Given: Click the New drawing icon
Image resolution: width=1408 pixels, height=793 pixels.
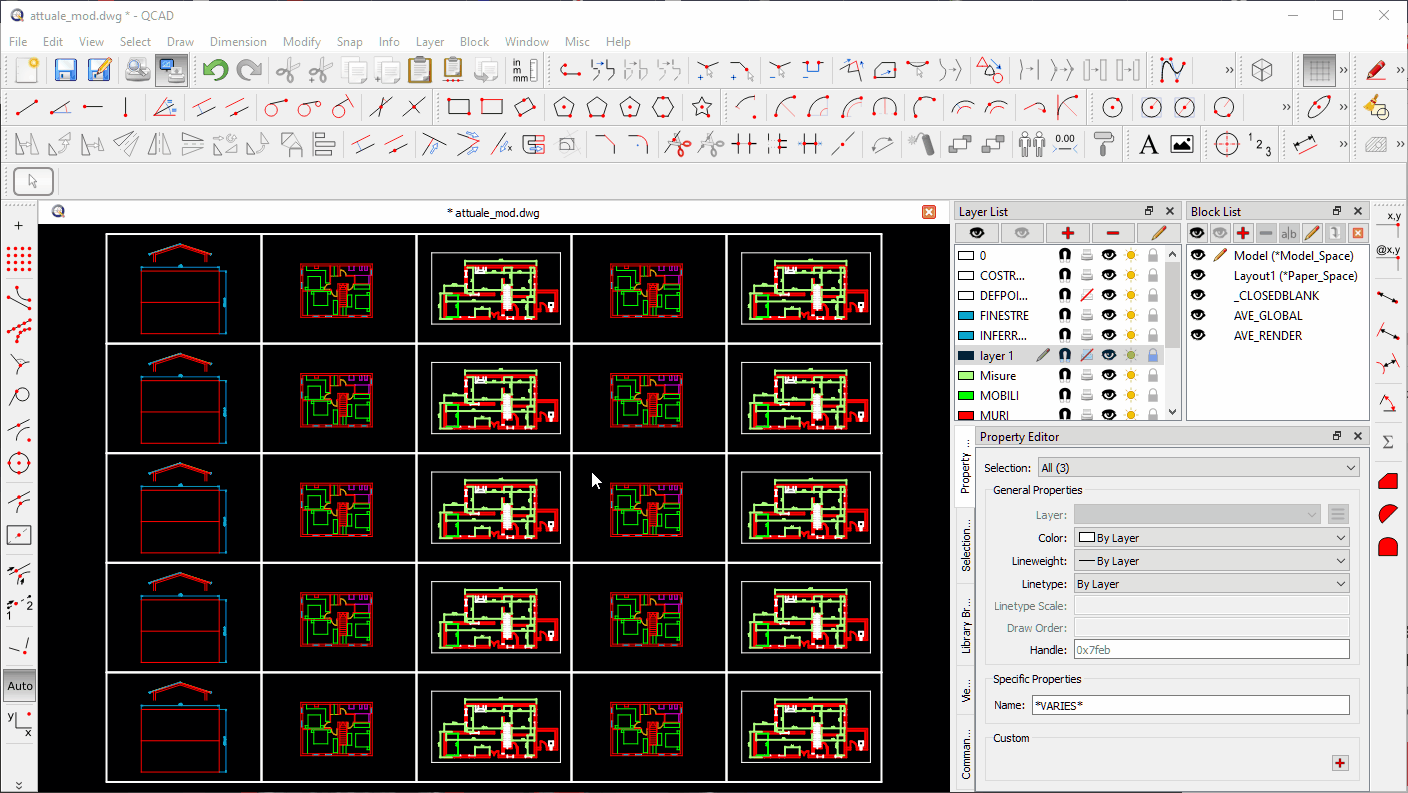Looking at the screenshot, I should tap(27, 70).
